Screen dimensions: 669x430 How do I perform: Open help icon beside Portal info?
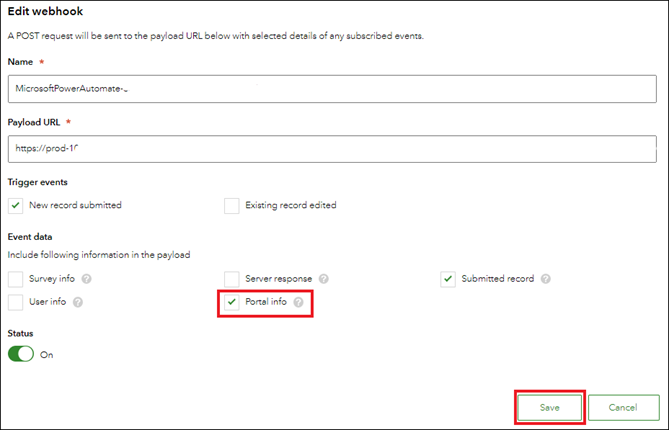point(299,302)
